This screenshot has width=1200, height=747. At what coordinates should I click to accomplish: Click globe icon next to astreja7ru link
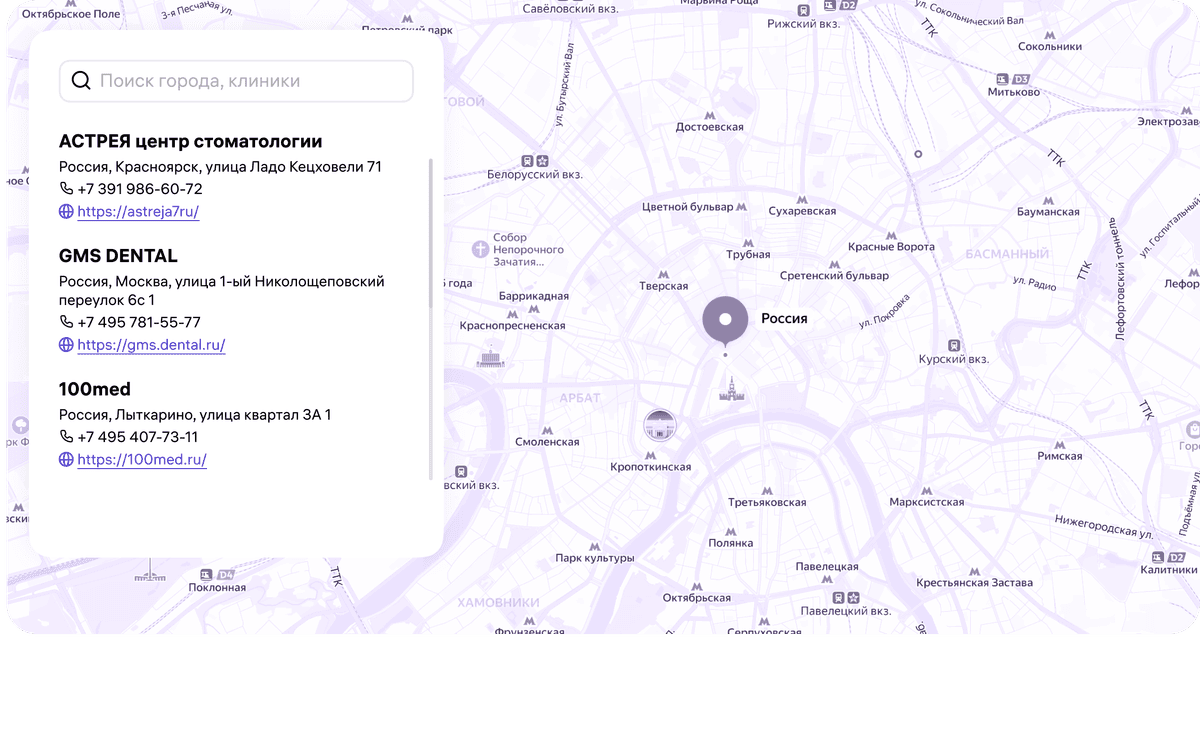(66, 211)
